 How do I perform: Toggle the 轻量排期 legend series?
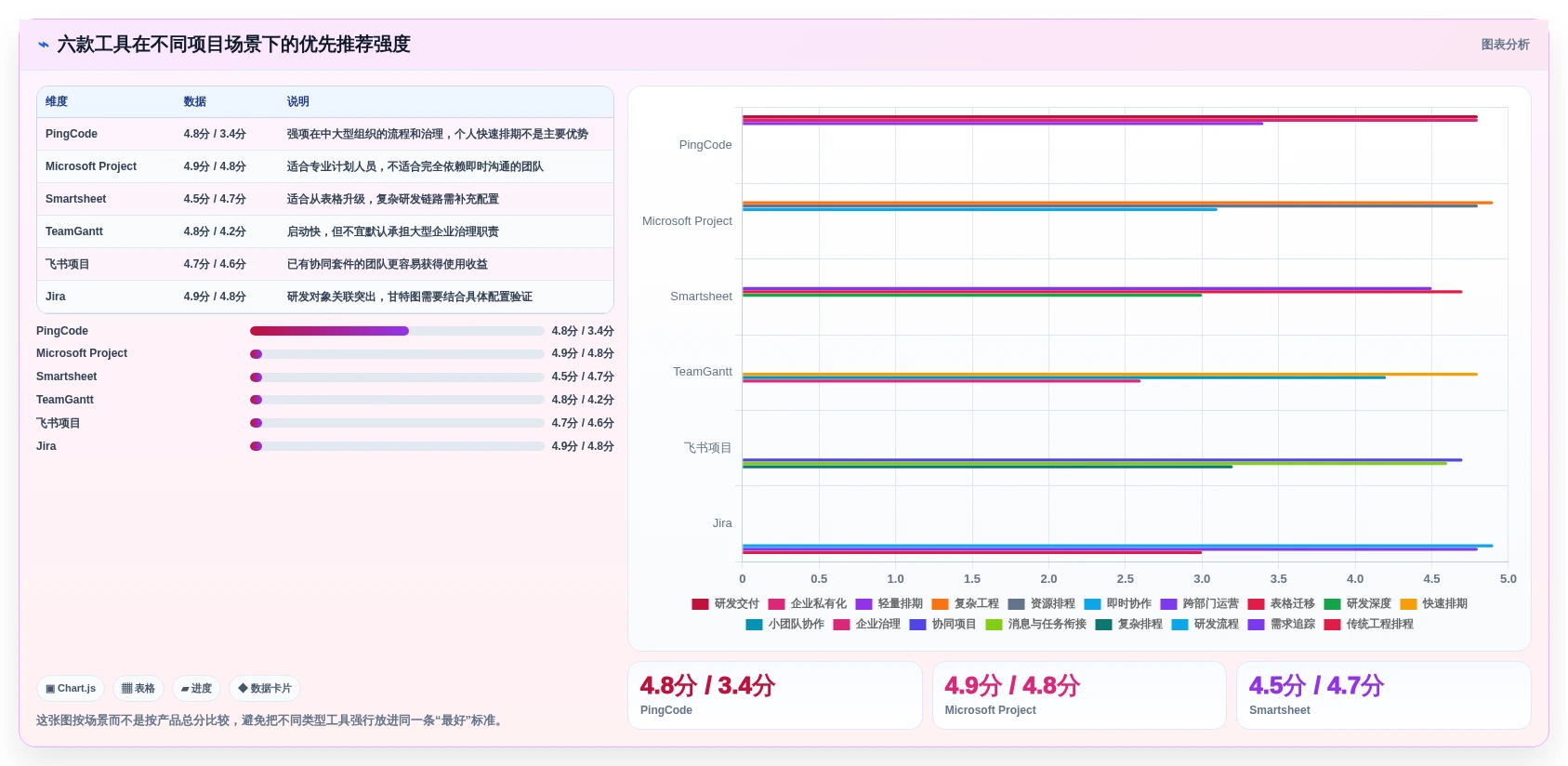tap(889, 604)
